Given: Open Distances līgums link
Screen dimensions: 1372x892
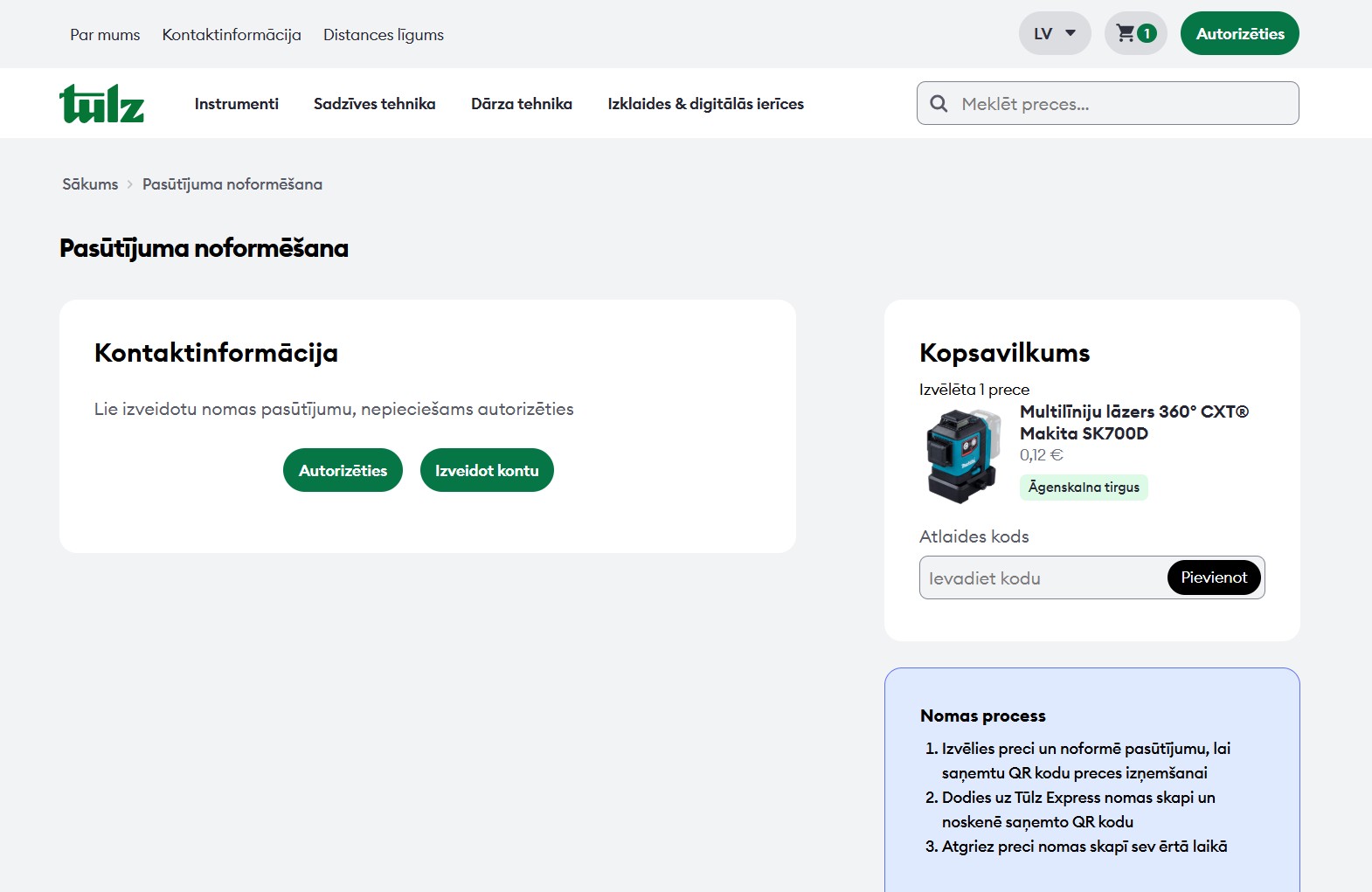Looking at the screenshot, I should [x=383, y=35].
